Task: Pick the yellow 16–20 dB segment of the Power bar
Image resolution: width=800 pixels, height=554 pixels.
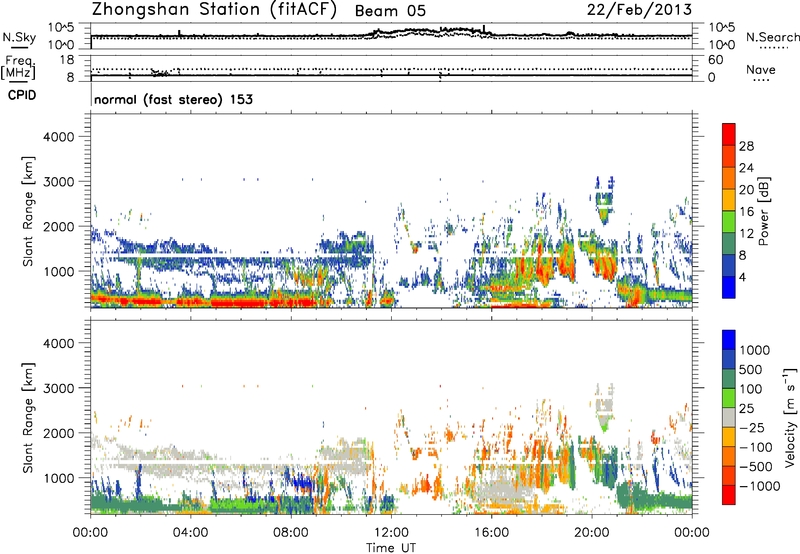Action: click(x=729, y=199)
